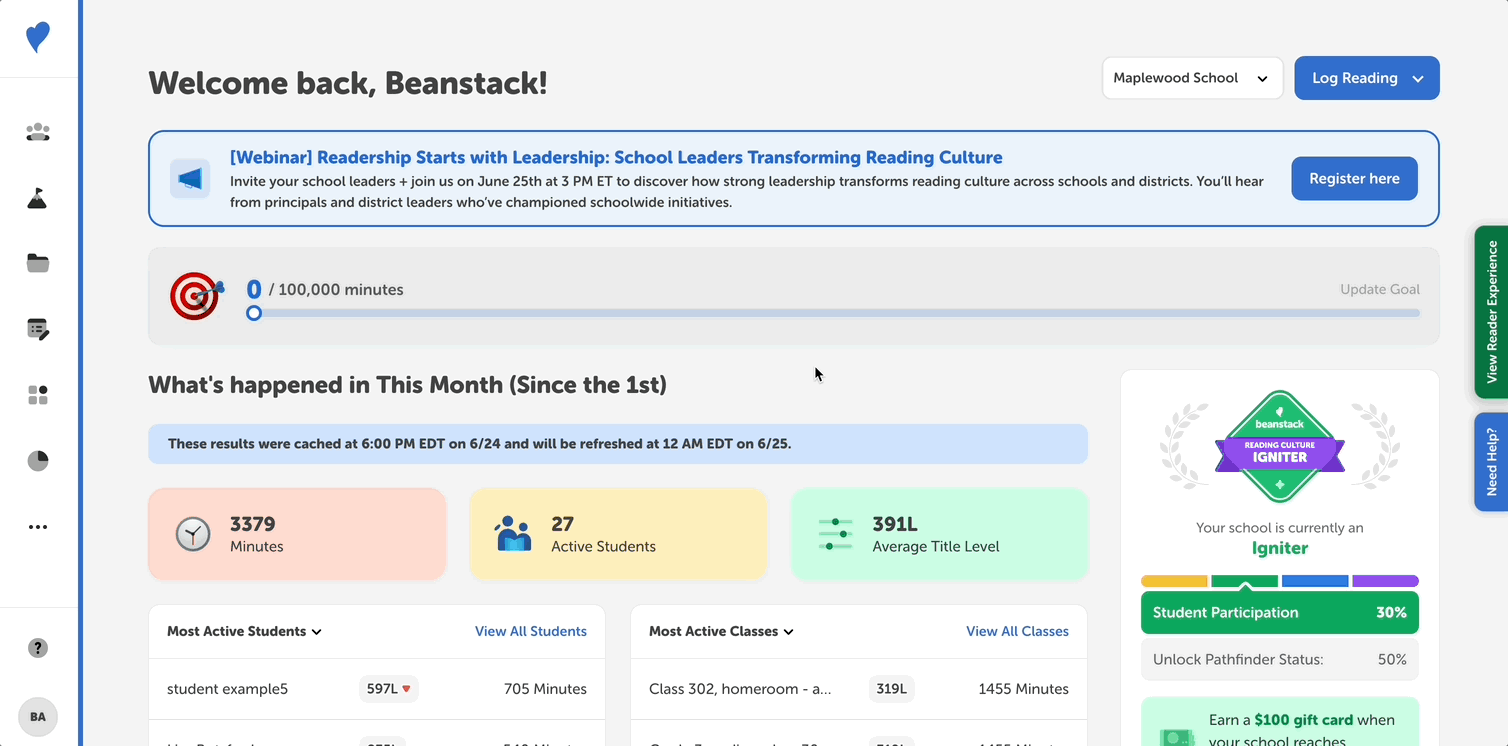Select the Challenges mountain icon in the sidebar
The height and width of the screenshot is (746, 1508).
coord(38,198)
